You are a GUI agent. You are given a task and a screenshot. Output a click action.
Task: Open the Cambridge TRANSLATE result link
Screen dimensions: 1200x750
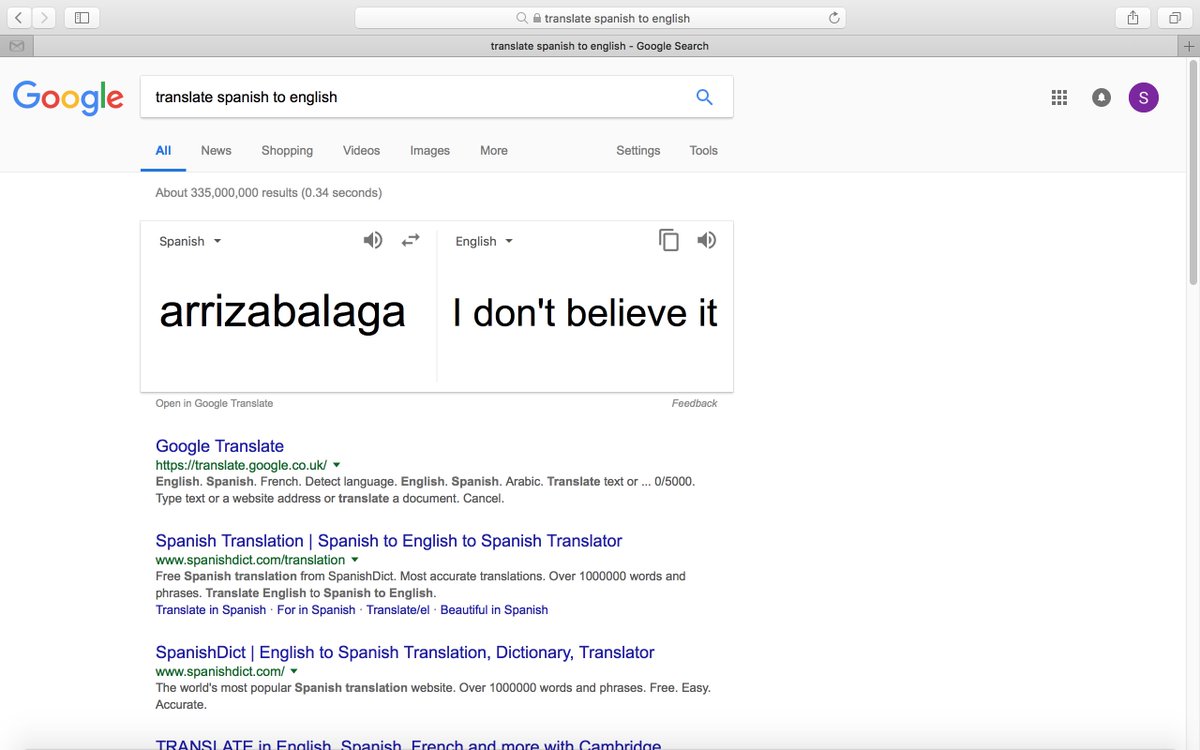click(x=408, y=744)
